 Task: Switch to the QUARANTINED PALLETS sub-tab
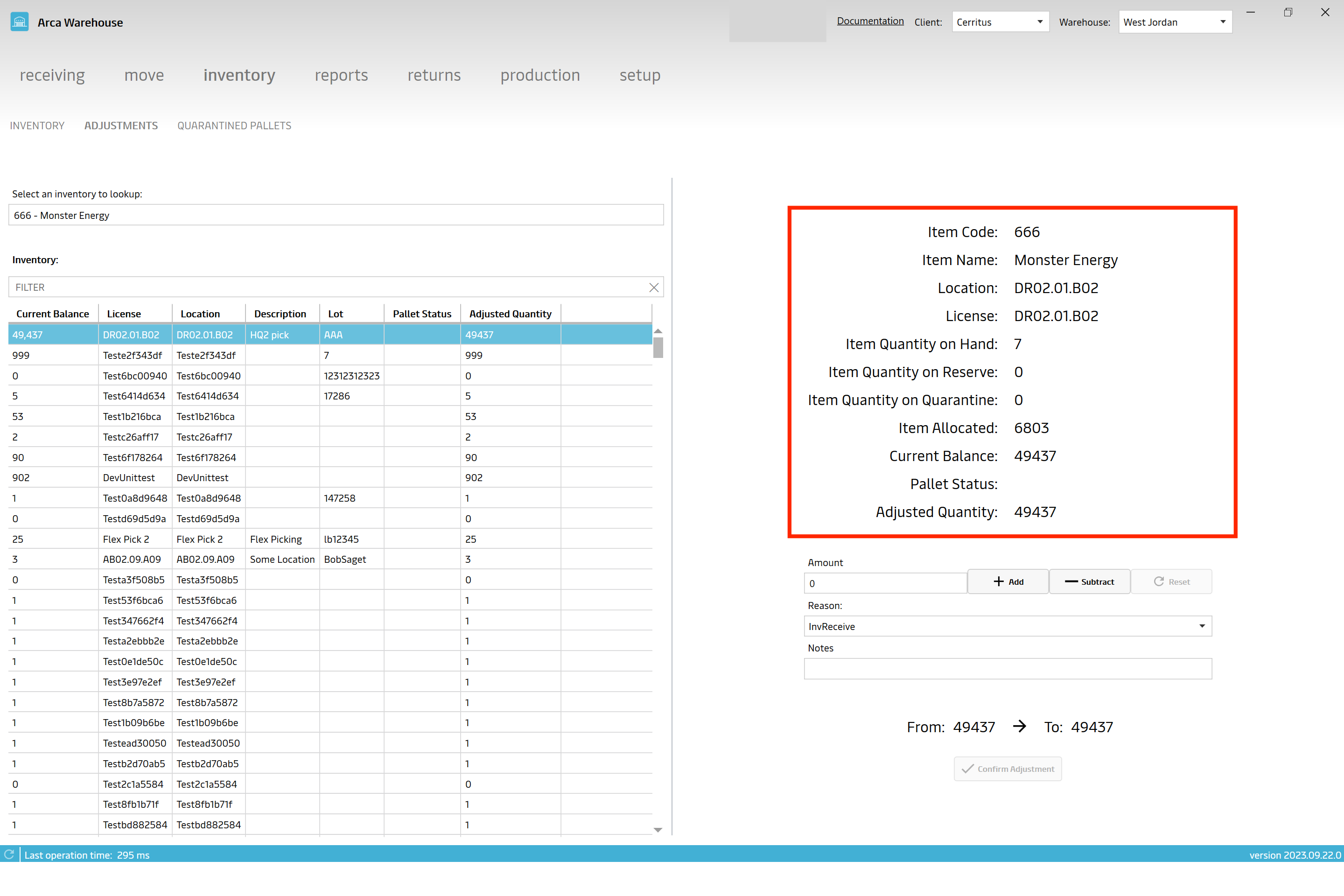tap(234, 125)
